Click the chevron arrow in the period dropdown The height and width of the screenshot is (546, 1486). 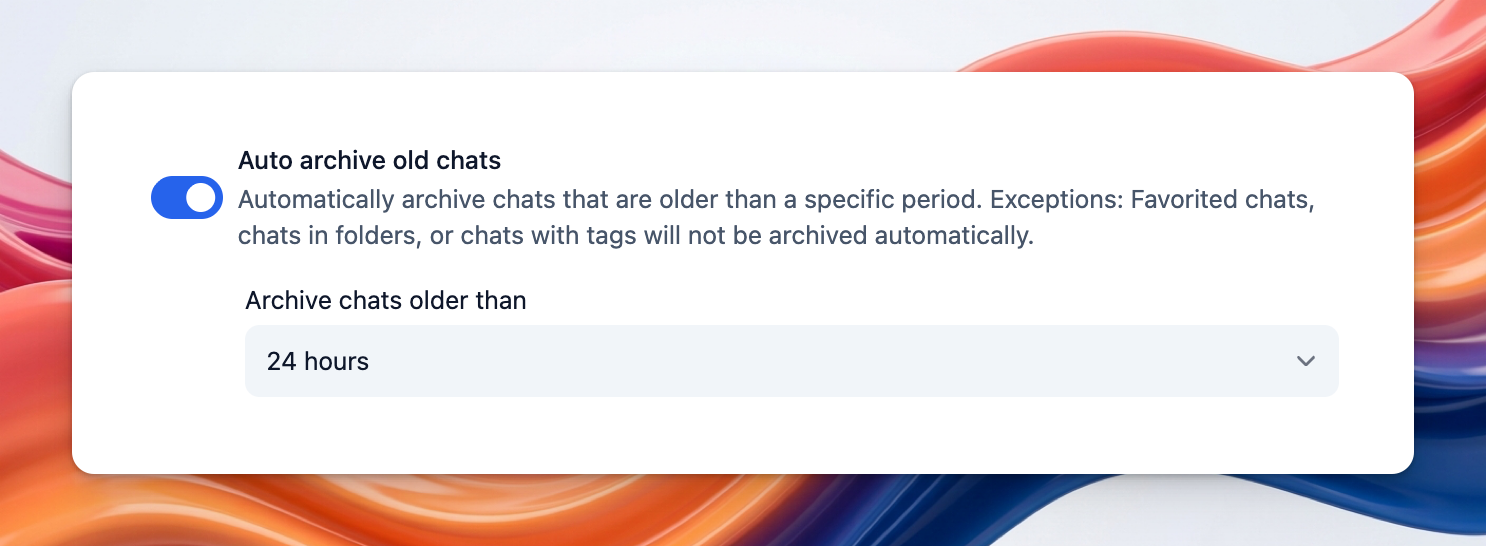pos(1305,361)
